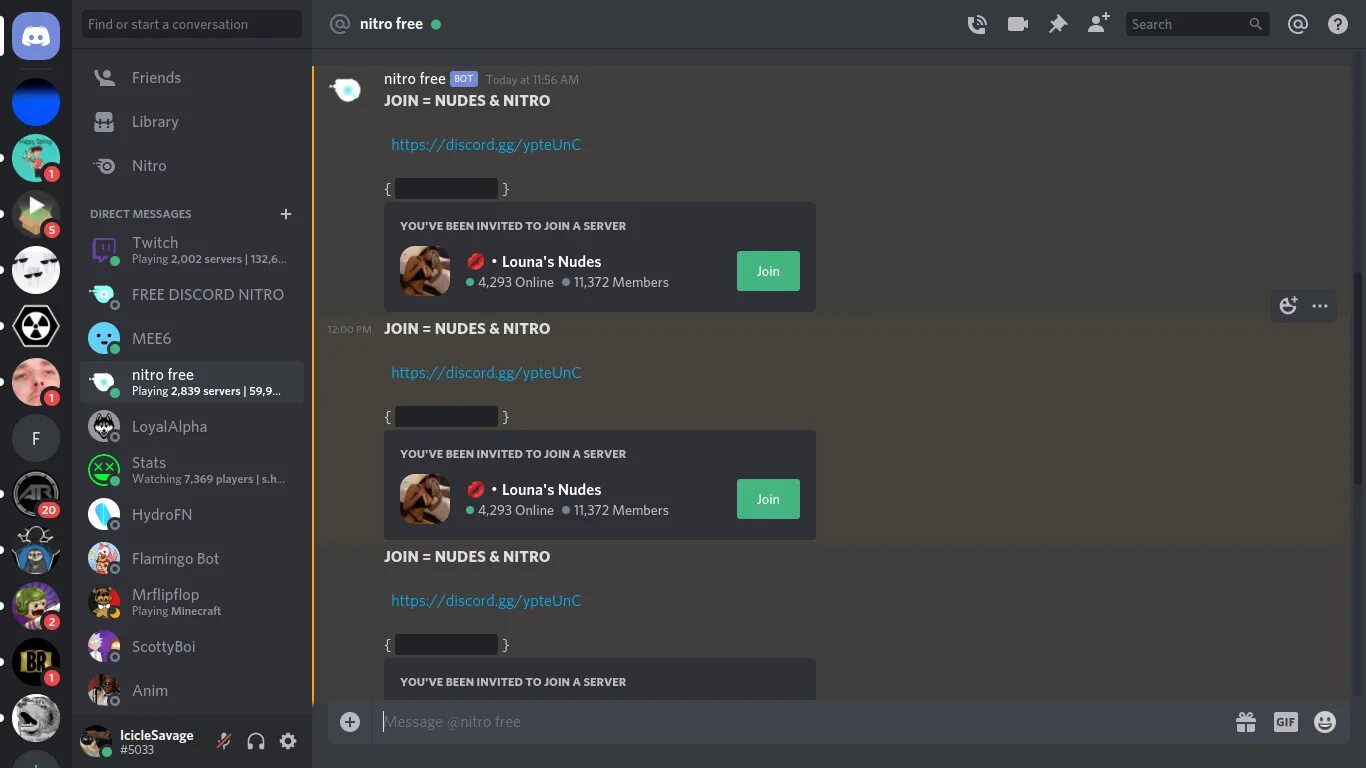1366x768 pixels.
Task: Open GIF picker
Action: (1286, 722)
